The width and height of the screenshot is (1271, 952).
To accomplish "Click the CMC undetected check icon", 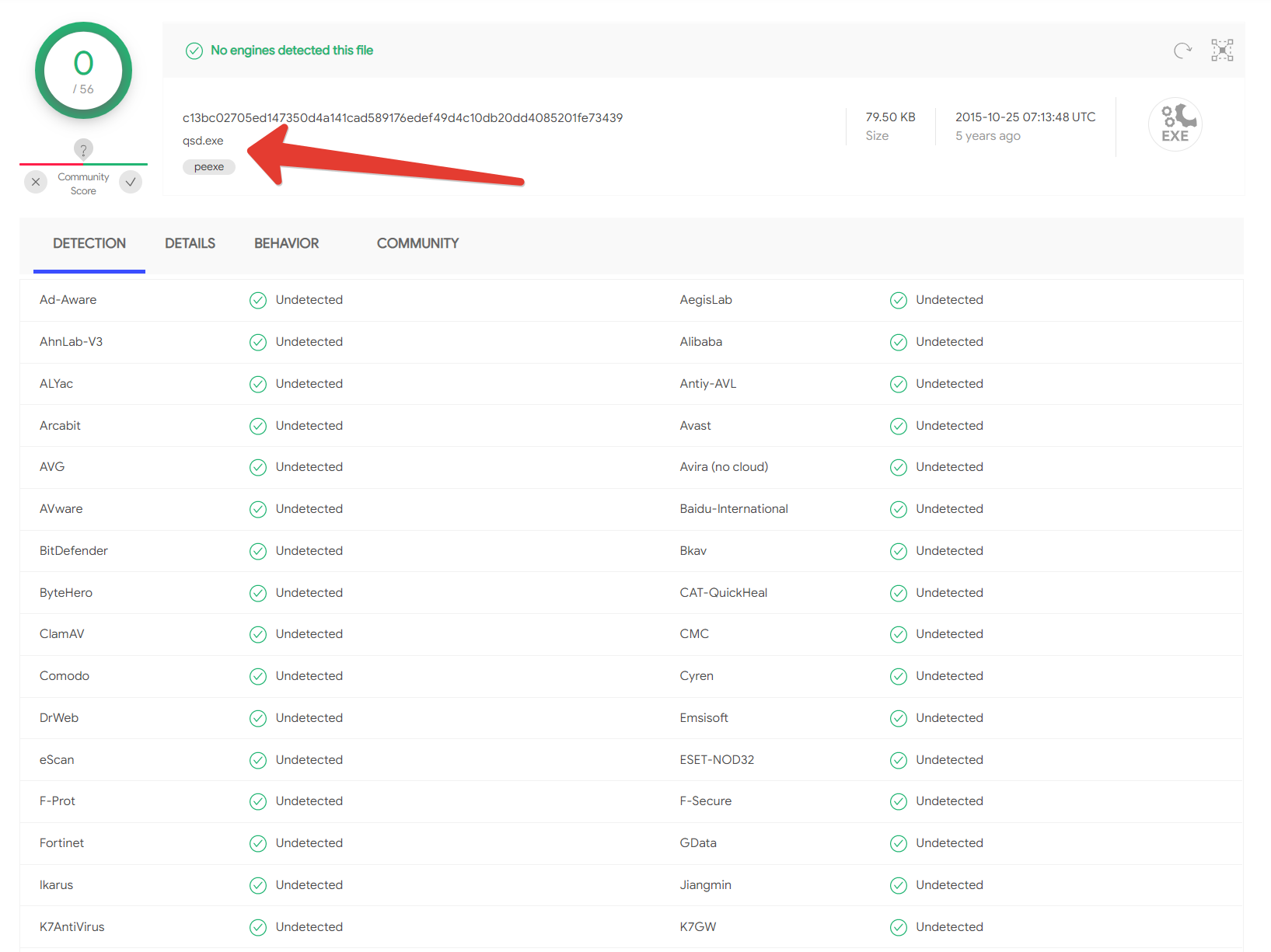I will pos(899,634).
